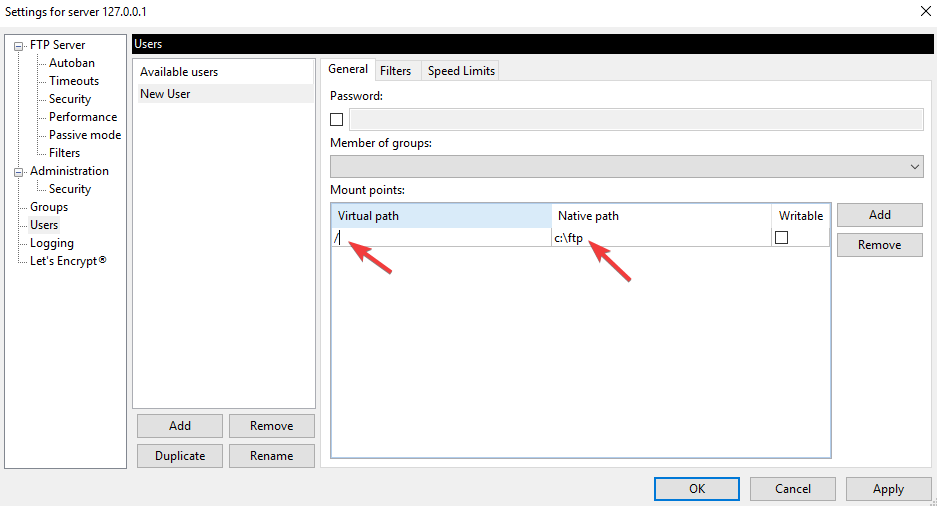Select the FTP Server tree item

57,45
